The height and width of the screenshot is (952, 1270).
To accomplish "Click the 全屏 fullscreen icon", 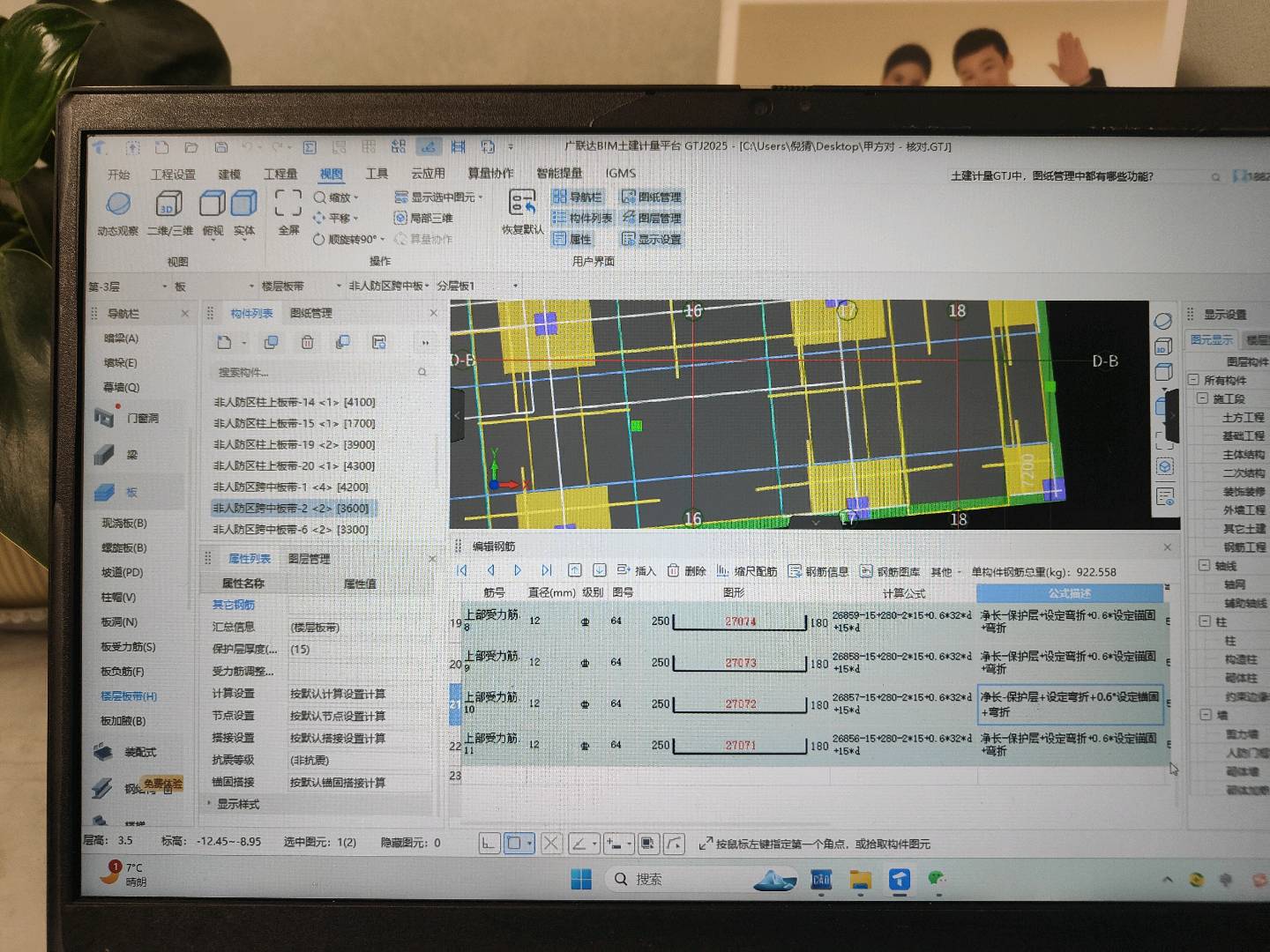I will point(288,203).
